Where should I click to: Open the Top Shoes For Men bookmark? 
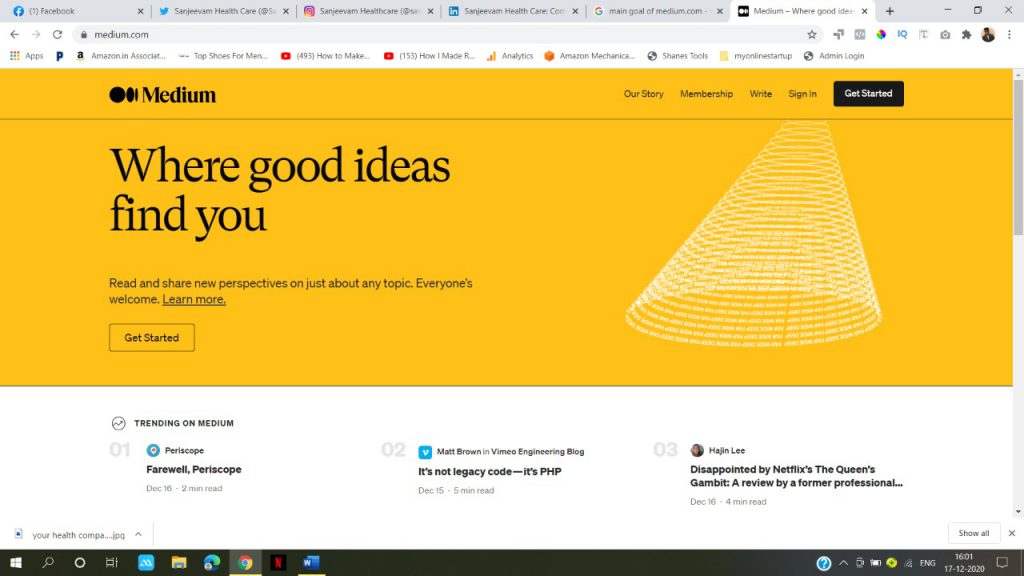(x=223, y=56)
